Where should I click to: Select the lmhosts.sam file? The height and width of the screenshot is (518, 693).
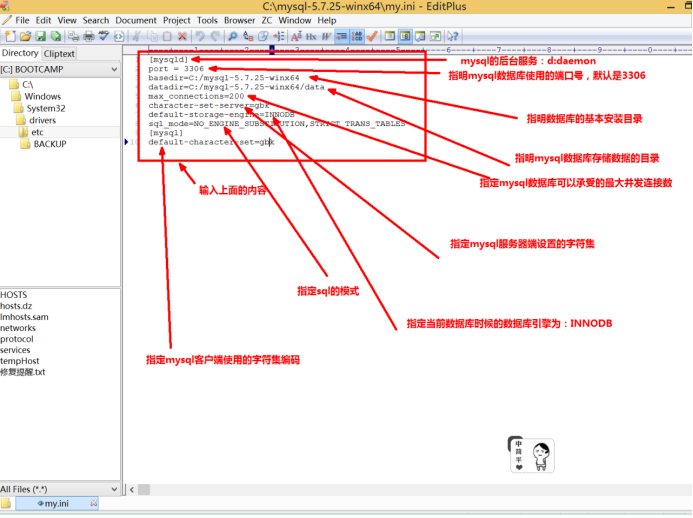coord(24,317)
